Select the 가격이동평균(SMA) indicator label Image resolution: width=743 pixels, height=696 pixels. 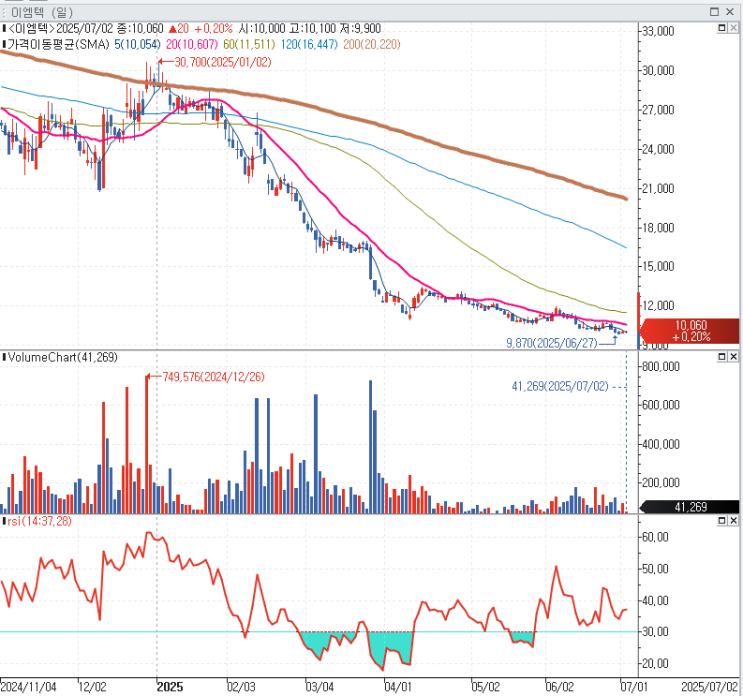(x=59, y=45)
